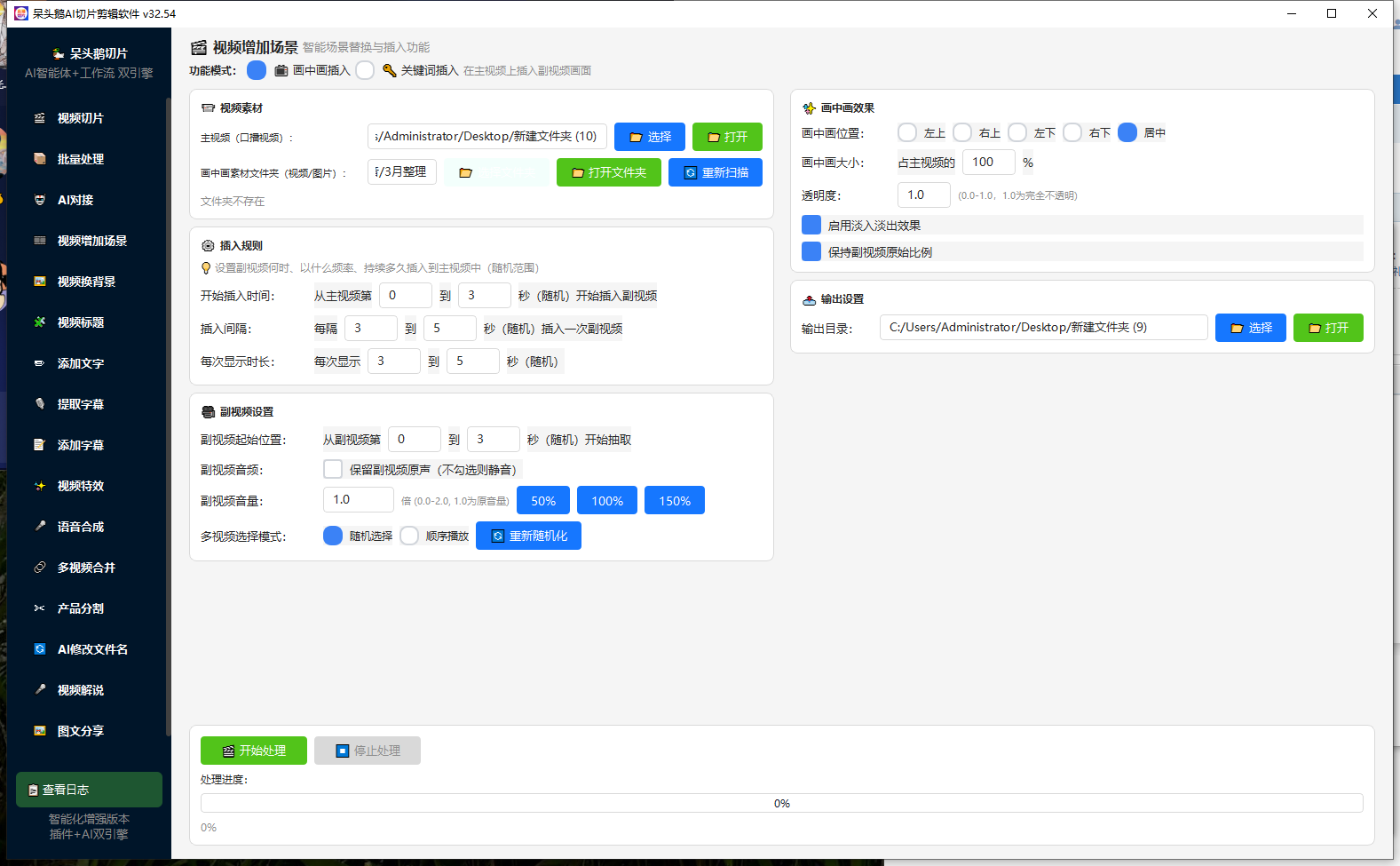Click 副视频起始位置 minimum seconds field
This screenshot has width=1400, height=866.
(415, 439)
